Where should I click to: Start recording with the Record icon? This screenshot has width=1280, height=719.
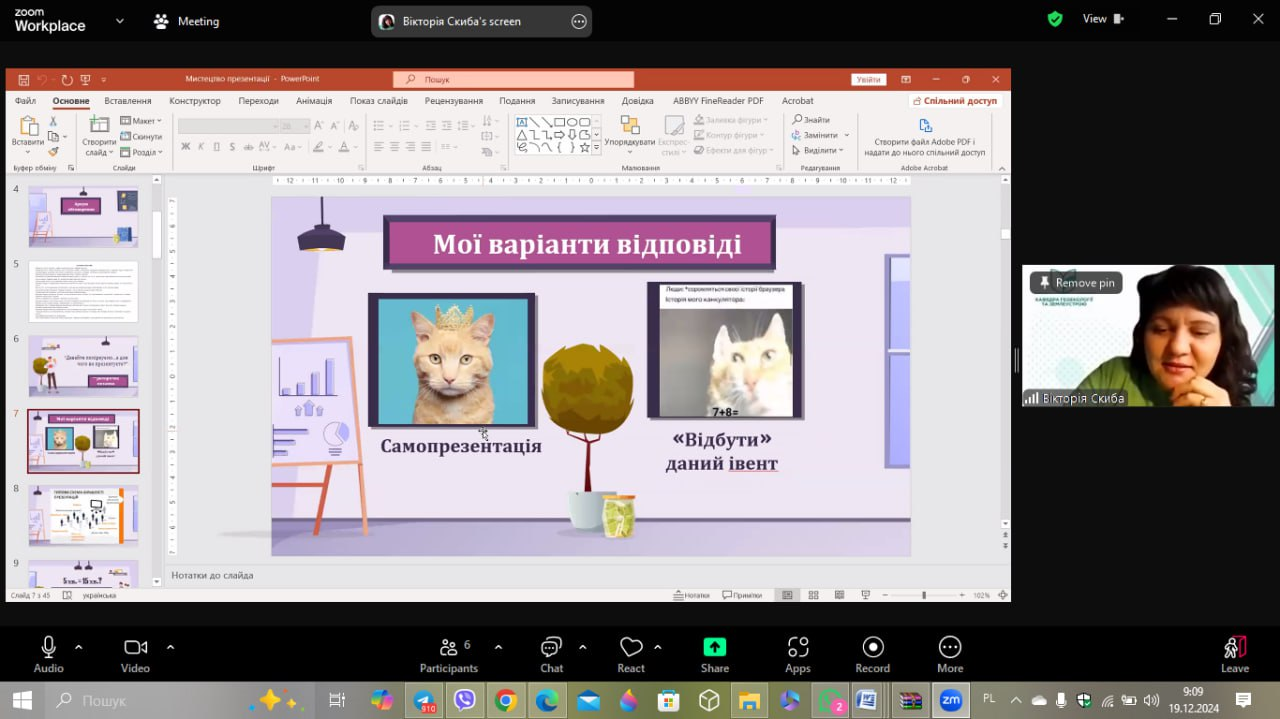[872, 654]
